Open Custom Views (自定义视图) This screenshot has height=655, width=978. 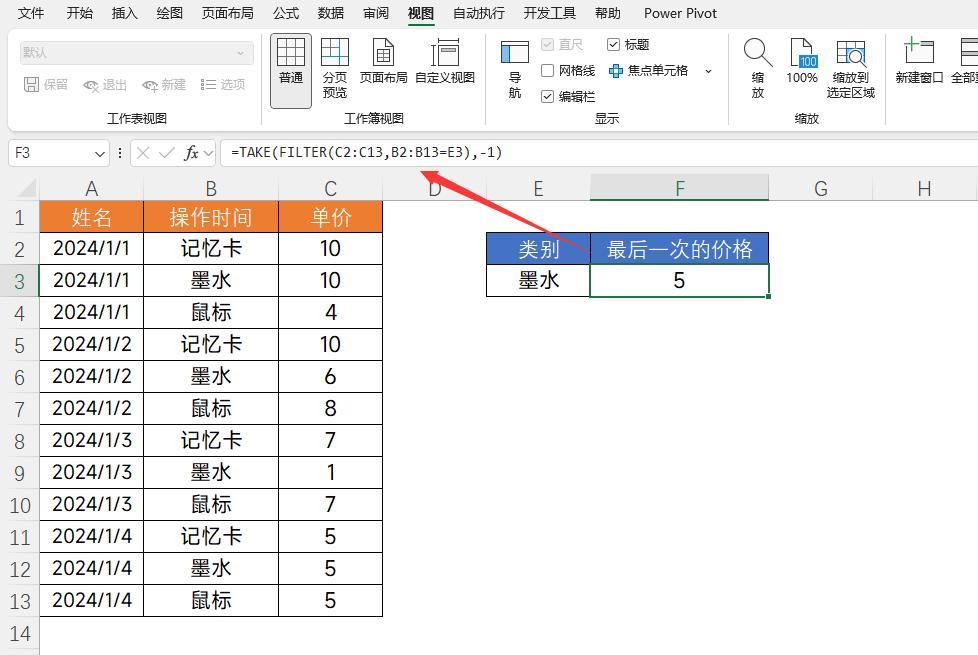coord(445,61)
